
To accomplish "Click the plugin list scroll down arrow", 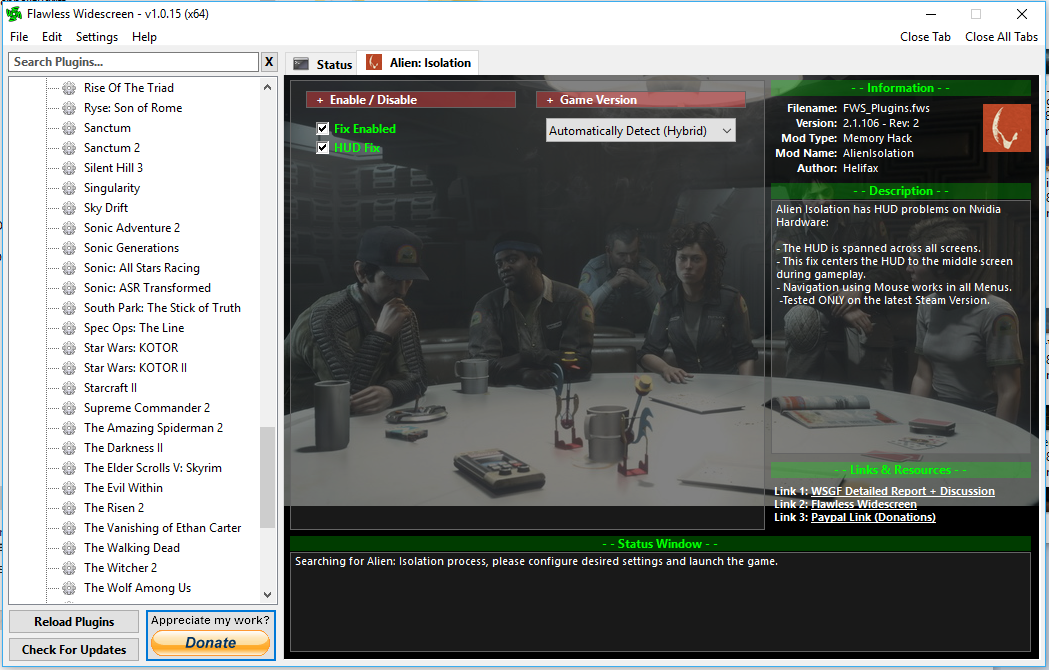I will [268, 594].
